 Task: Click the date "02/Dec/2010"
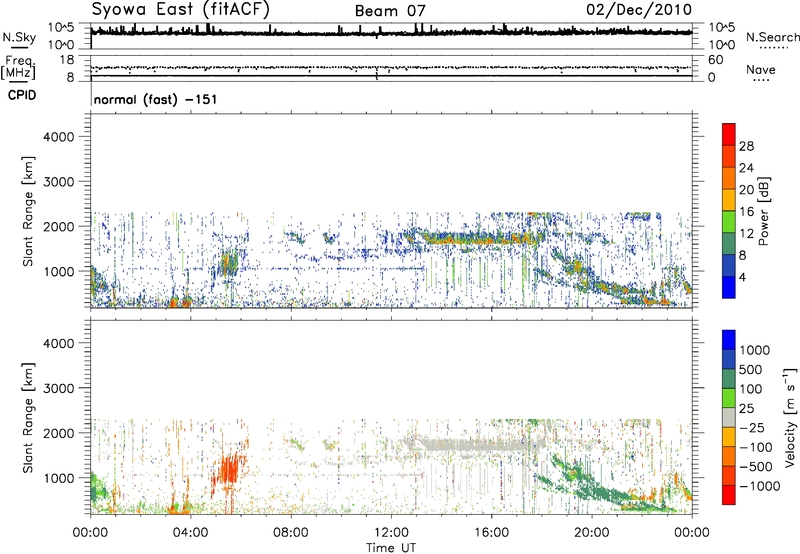[639, 10]
